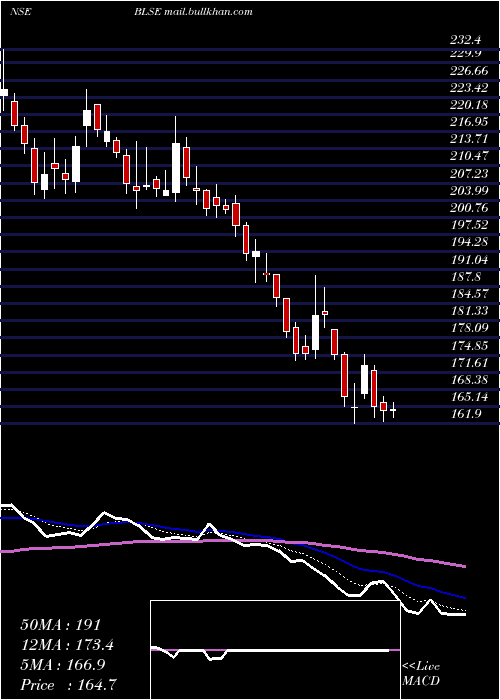The height and width of the screenshot is (700, 500).
Task: Click the 178.09 price value
Action: pyautogui.click(x=470, y=328)
